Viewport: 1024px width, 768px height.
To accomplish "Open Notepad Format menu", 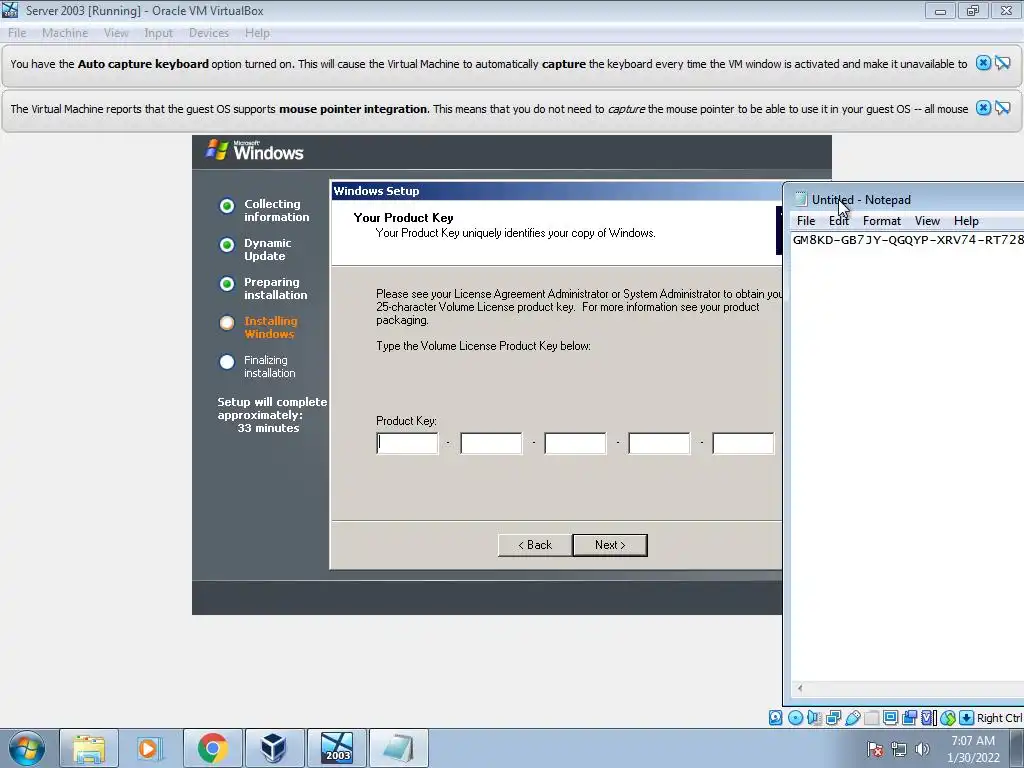I will pos(882,221).
